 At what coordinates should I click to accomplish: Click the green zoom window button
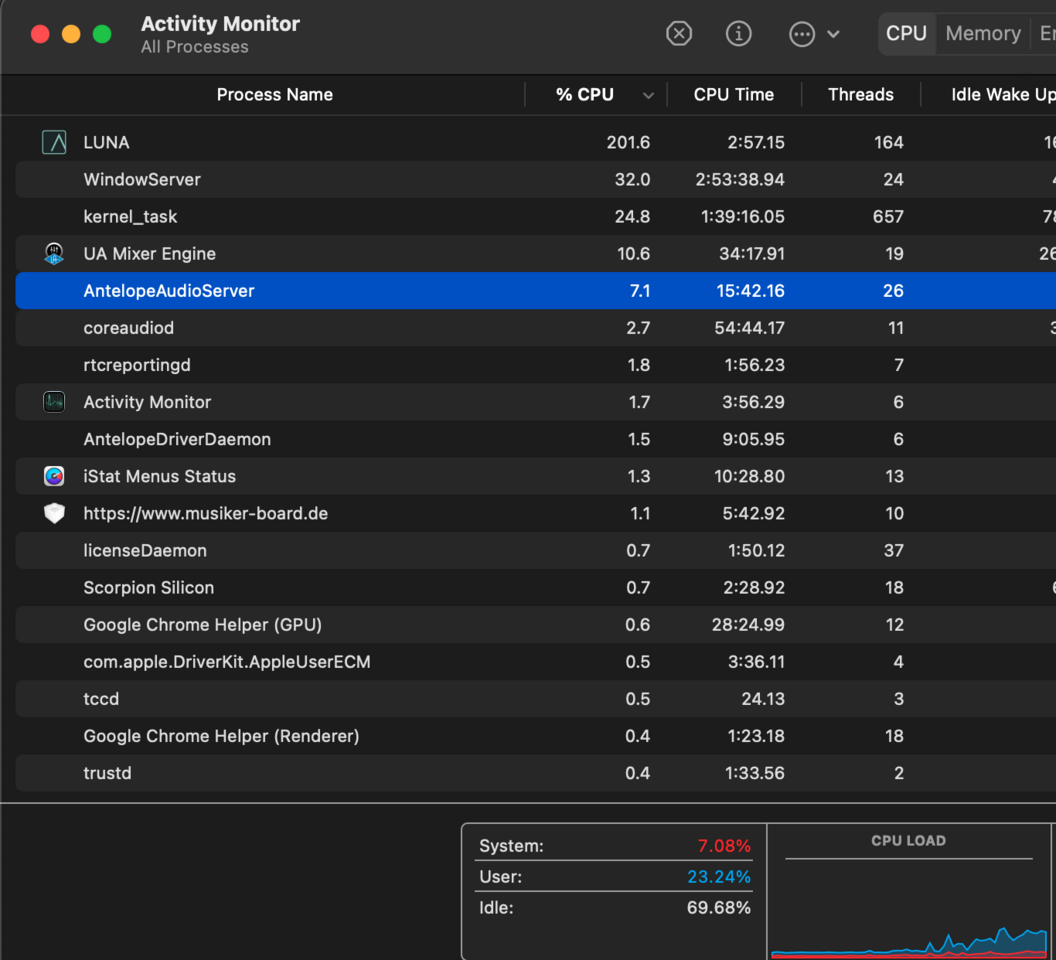pos(102,34)
